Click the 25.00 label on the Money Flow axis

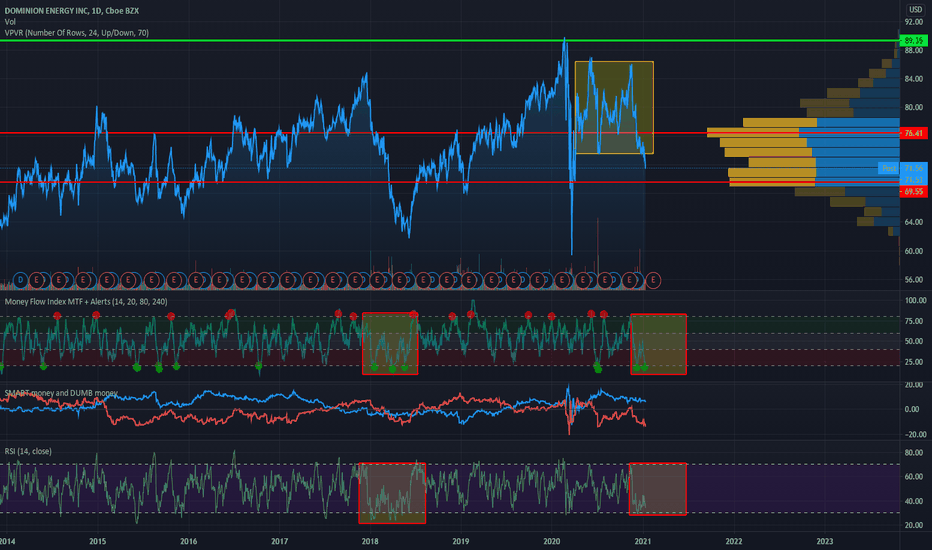coord(914,362)
